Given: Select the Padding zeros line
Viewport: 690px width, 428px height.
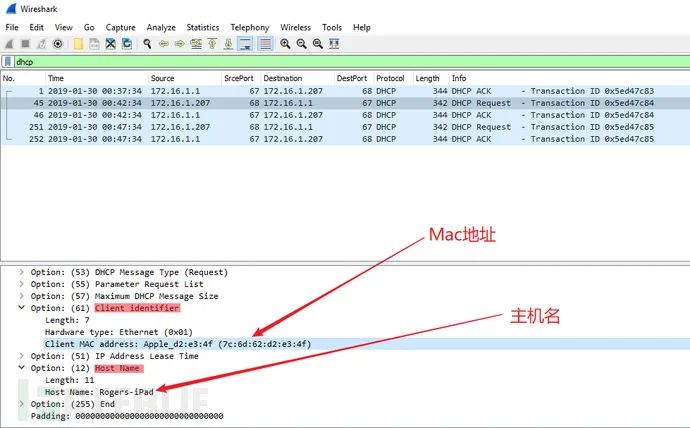Looking at the screenshot, I should click(127, 416).
